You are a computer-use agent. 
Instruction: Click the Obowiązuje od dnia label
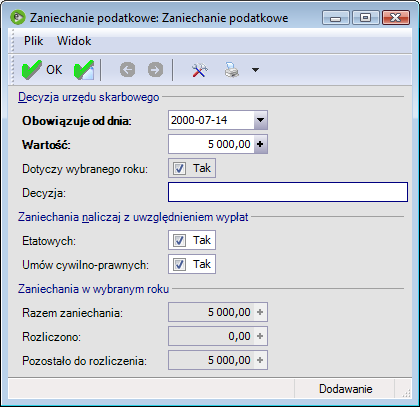77,121
